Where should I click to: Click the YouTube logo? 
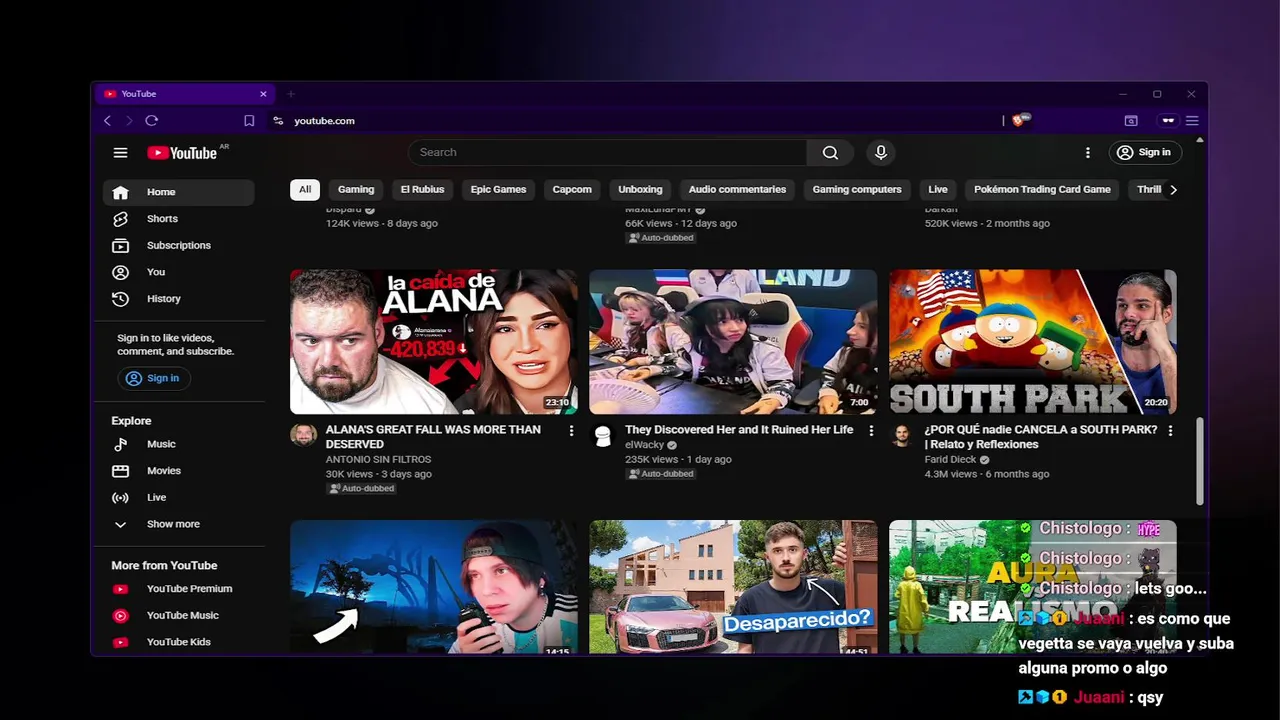coord(183,153)
